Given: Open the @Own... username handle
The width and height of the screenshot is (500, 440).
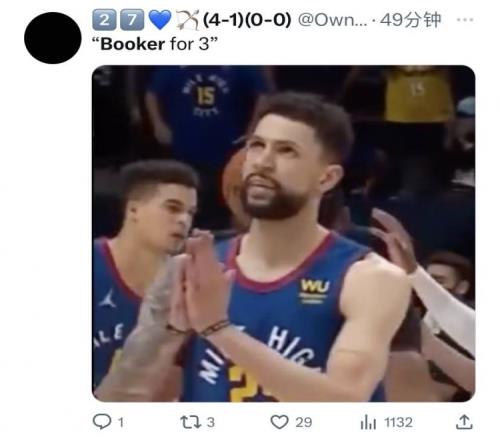Looking at the screenshot, I should tap(332, 20).
